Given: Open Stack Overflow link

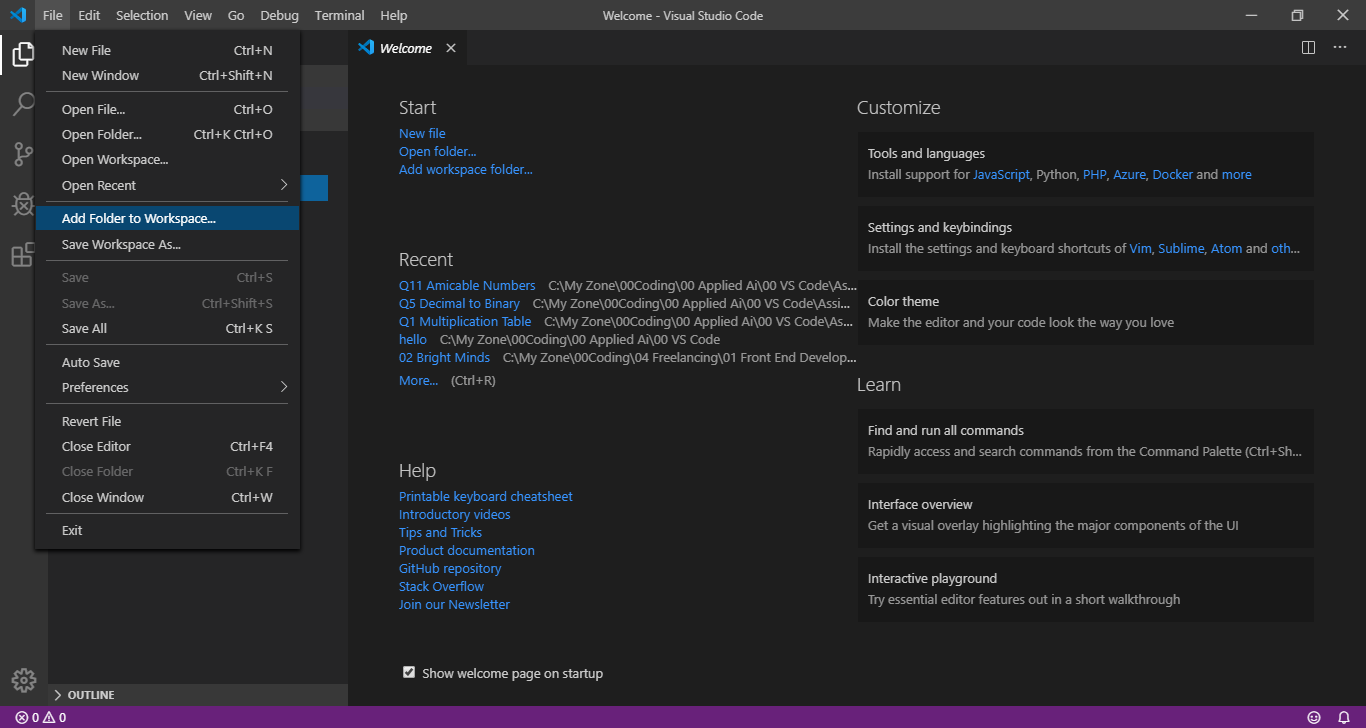Looking at the screenshot, I should point(441,586).
